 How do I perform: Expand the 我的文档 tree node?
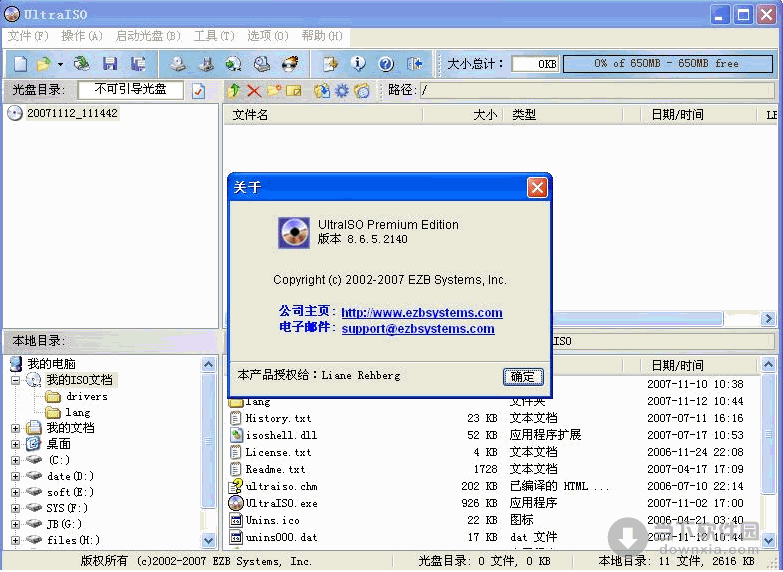coord(16,428)
